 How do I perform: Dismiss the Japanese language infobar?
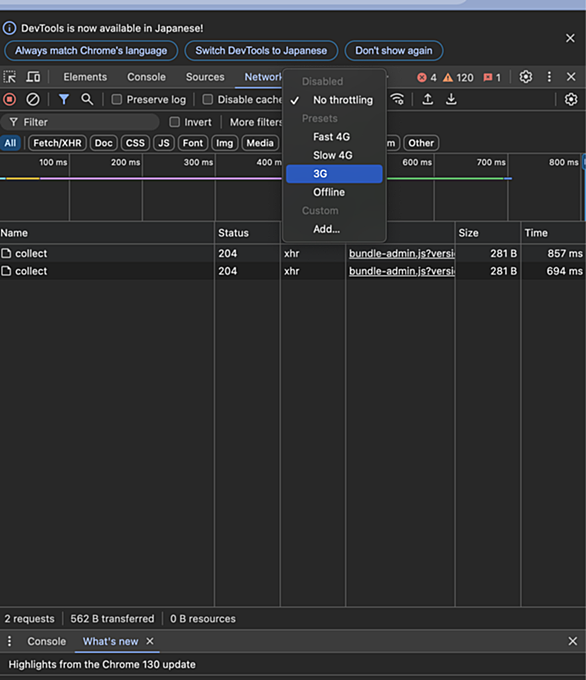570,38
